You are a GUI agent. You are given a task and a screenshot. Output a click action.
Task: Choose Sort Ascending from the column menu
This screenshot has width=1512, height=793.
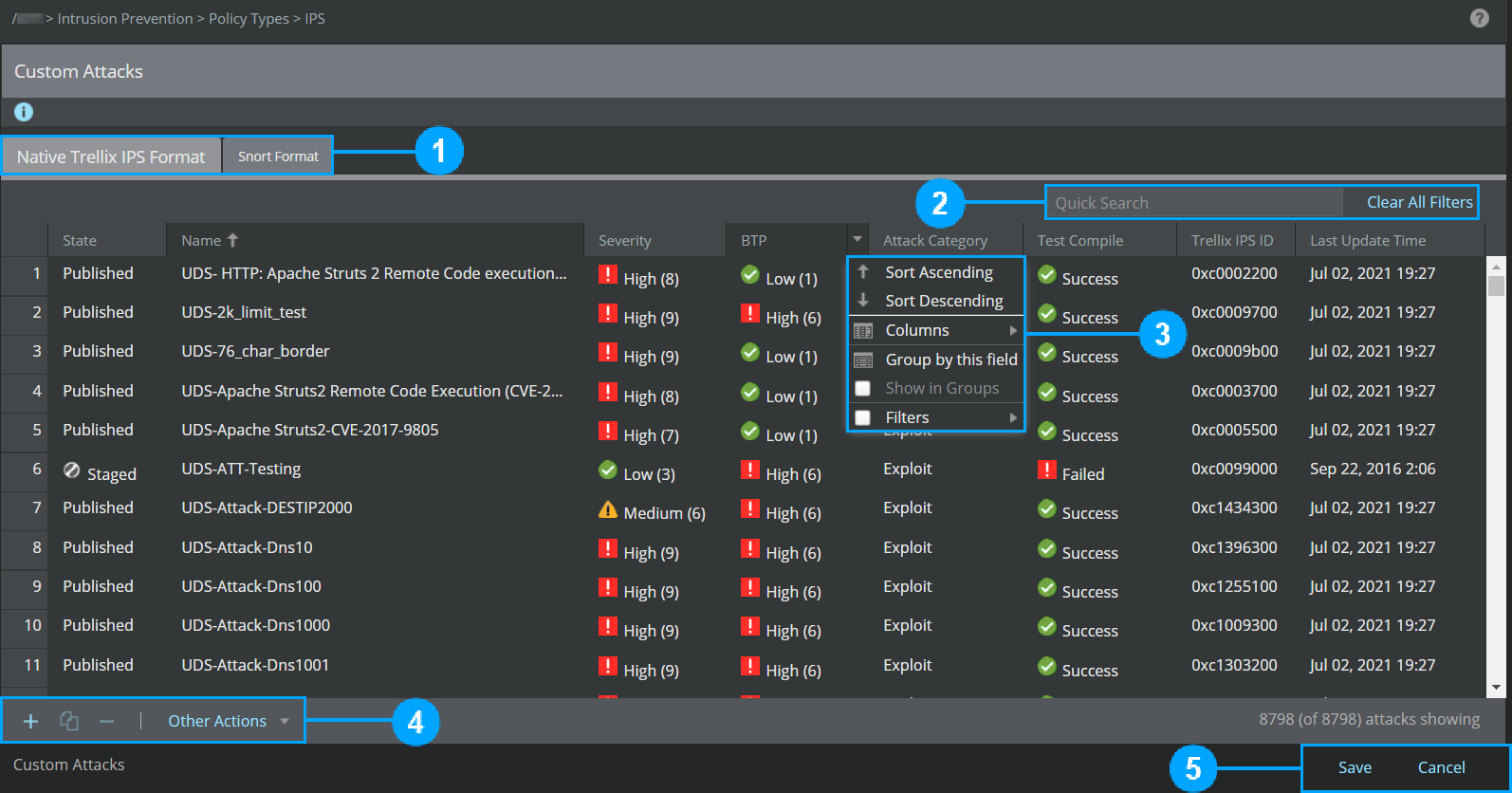point(939,272)
